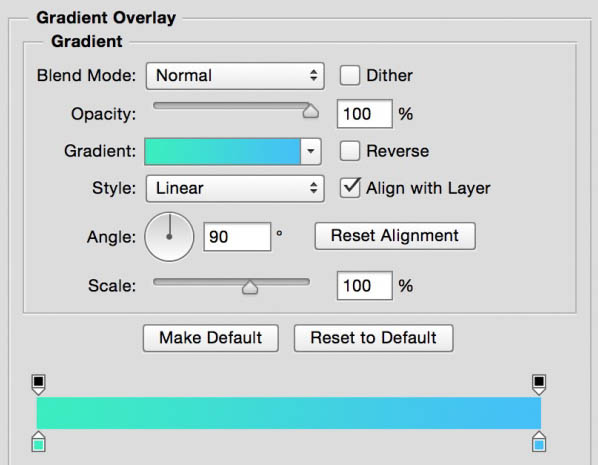This screenshot has height=465, width=598.
Task: Select the green color stop
Action: 39,442
